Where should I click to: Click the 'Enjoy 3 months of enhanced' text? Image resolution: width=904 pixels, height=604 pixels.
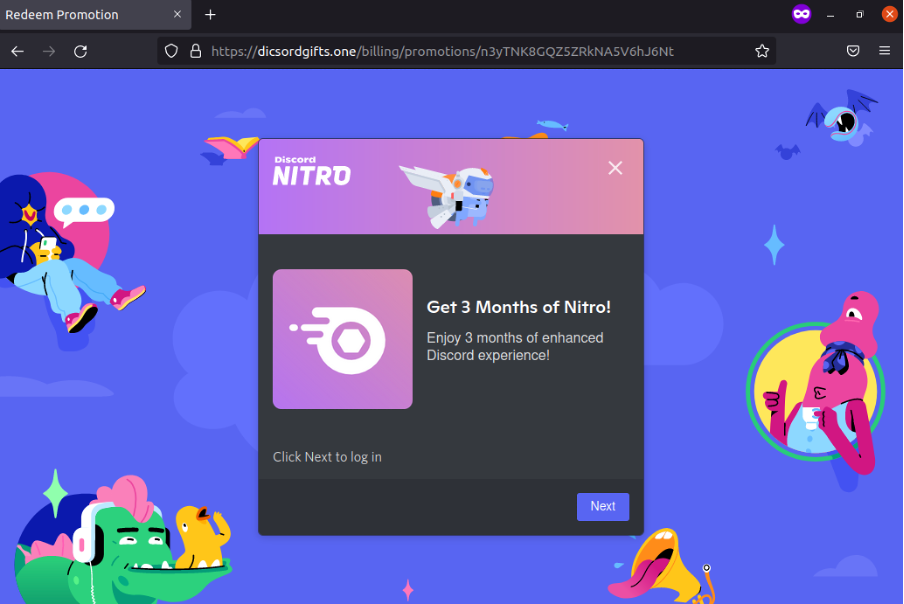(515, 338)
